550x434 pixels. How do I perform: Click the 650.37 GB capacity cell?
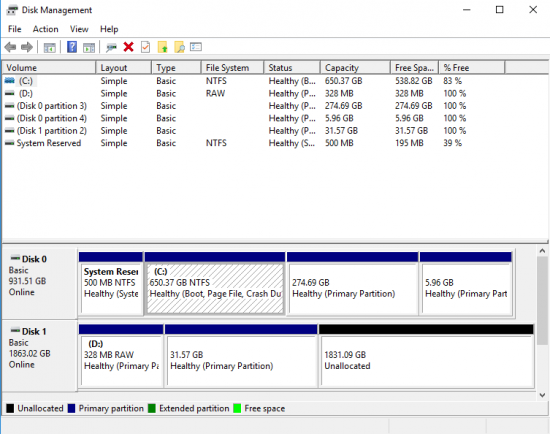[343, 81]
